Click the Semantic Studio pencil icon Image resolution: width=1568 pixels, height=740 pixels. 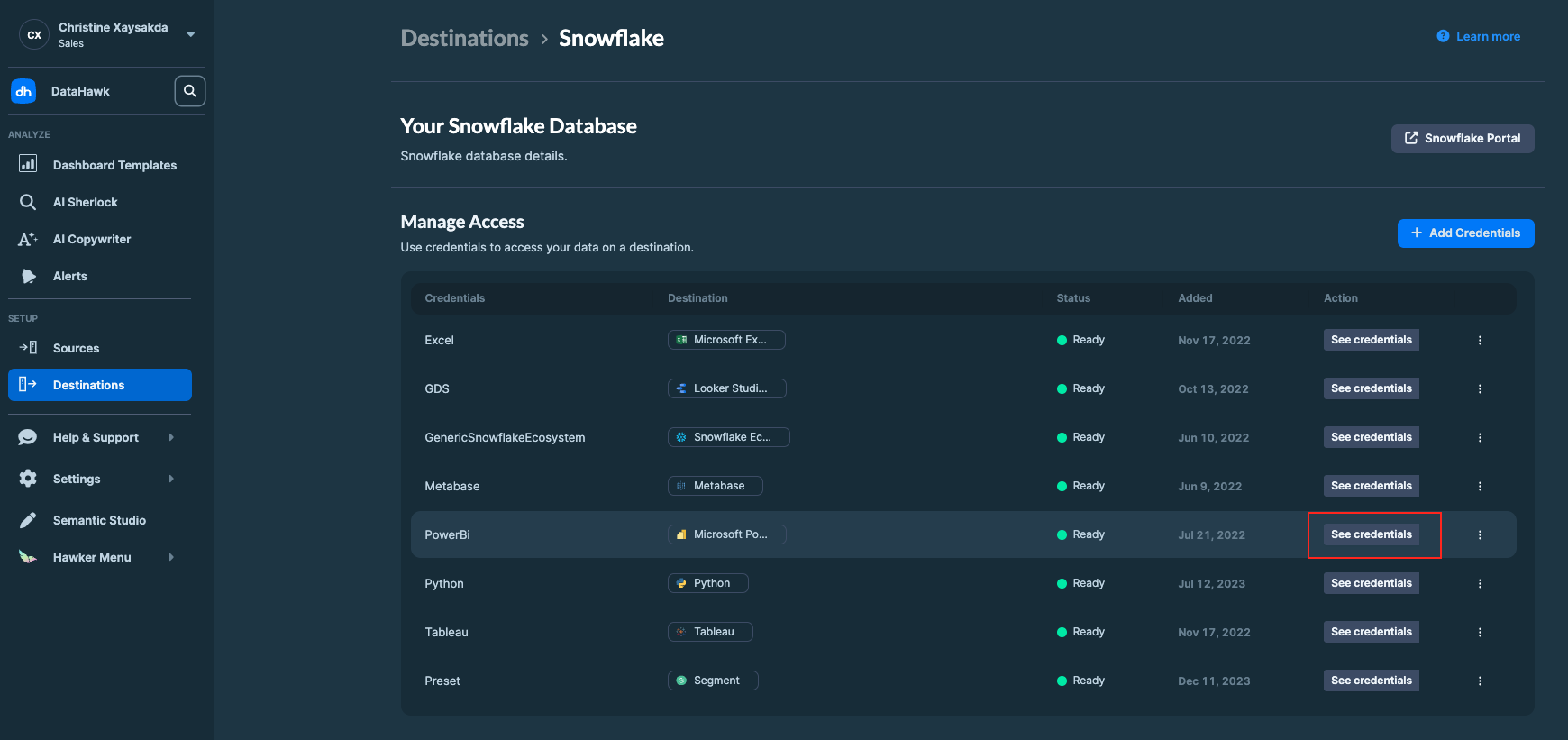[x=28, y=520]
